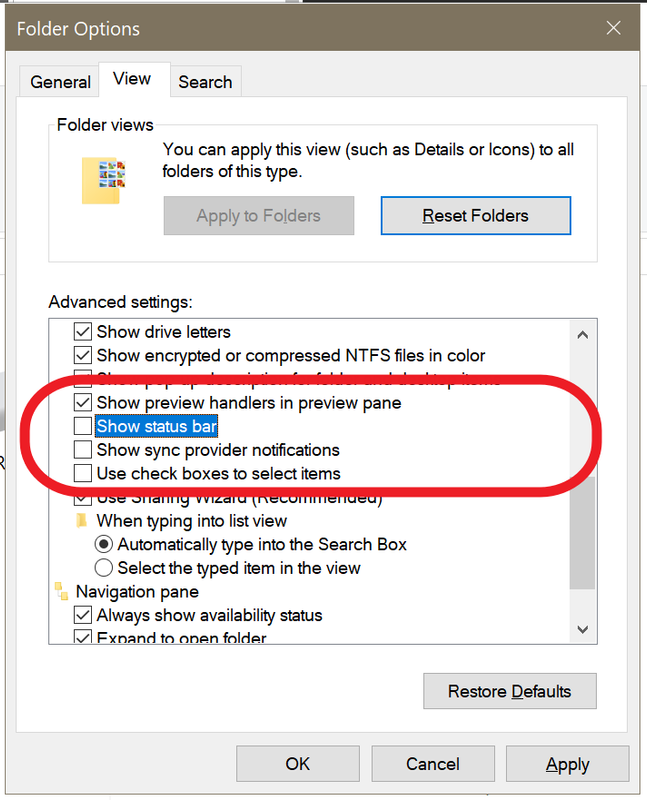This screenshot has width=647, height=800.
Task: Check Show sync provider notifications
Action: (x=83, y=450)
